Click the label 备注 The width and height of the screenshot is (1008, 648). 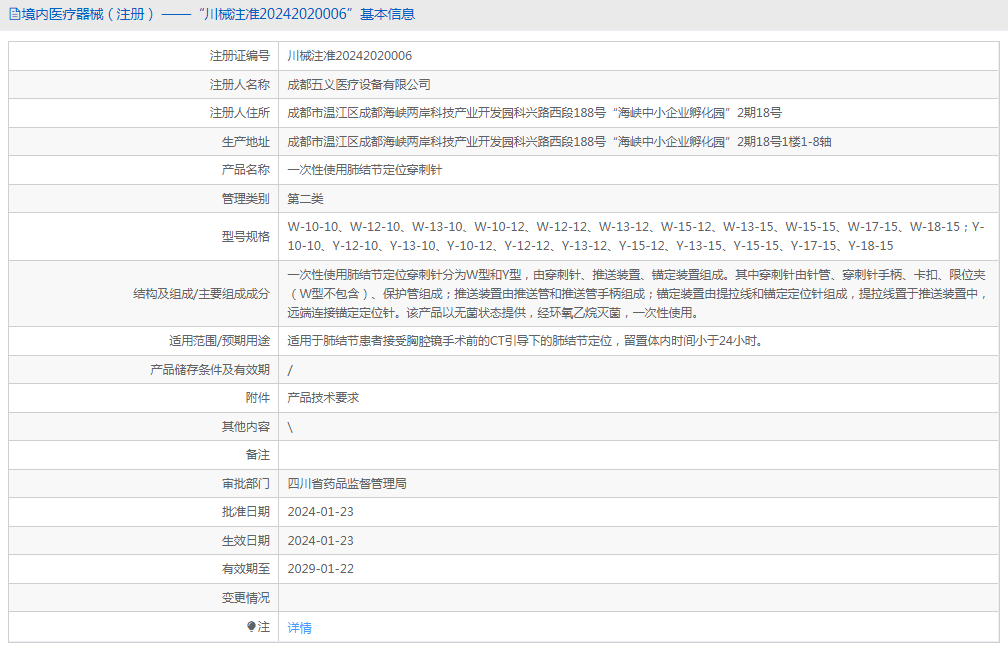[x=258, y=455]
